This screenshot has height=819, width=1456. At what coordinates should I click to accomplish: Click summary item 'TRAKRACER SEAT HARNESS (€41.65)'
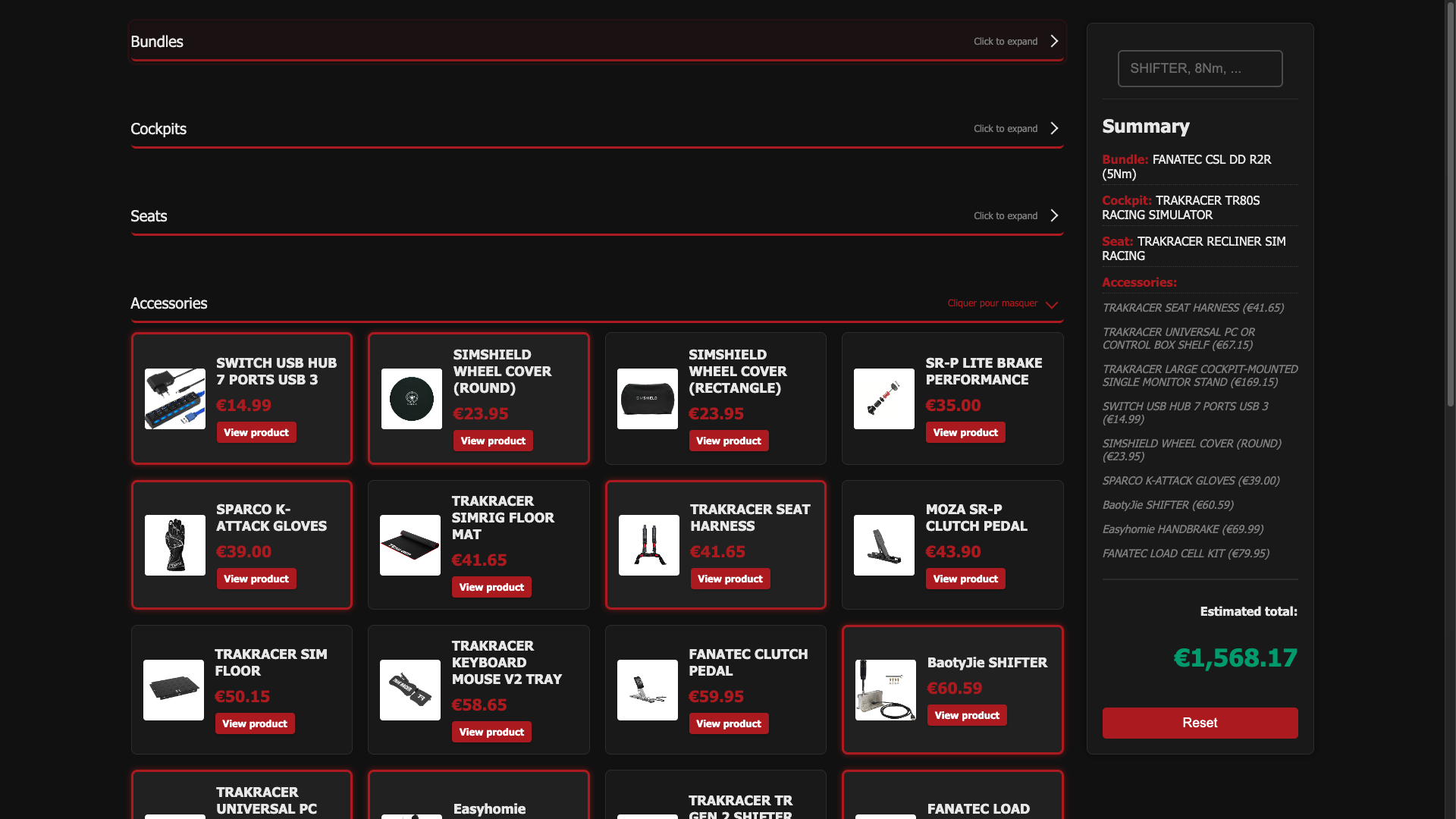coord(1193,308)
